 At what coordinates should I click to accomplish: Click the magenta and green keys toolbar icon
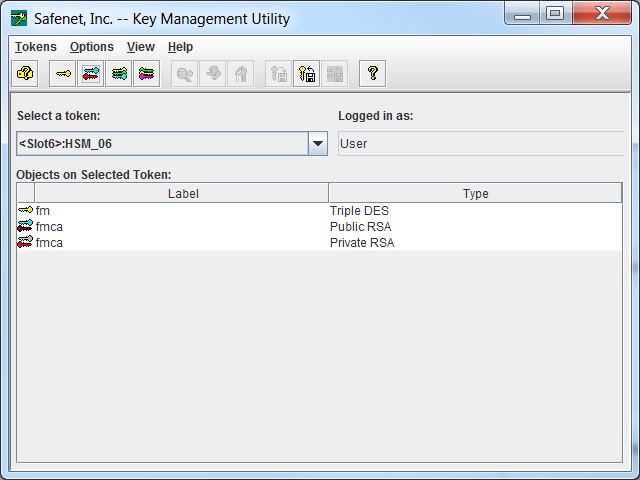(147, 74)
